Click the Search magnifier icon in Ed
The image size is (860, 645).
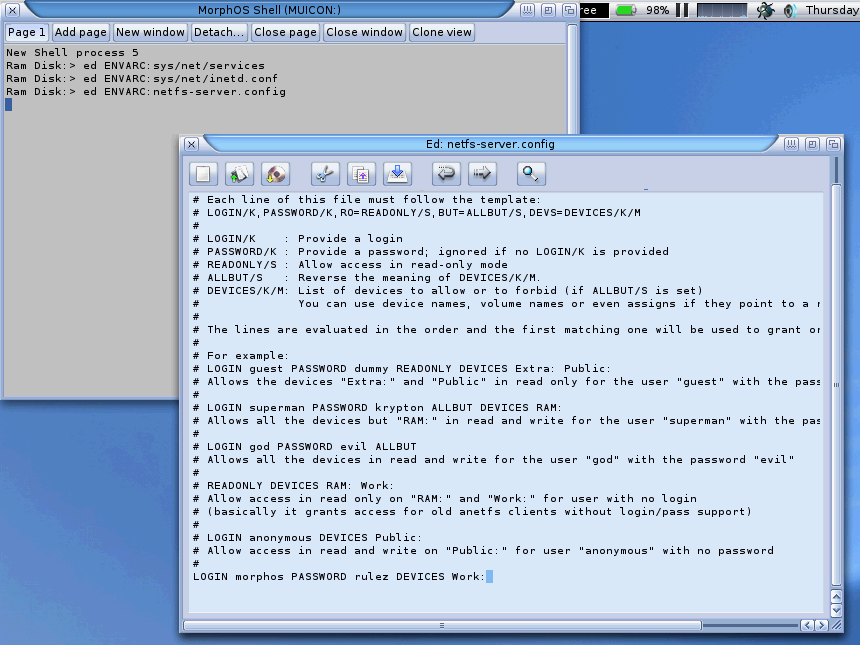(x=531, y=174)
